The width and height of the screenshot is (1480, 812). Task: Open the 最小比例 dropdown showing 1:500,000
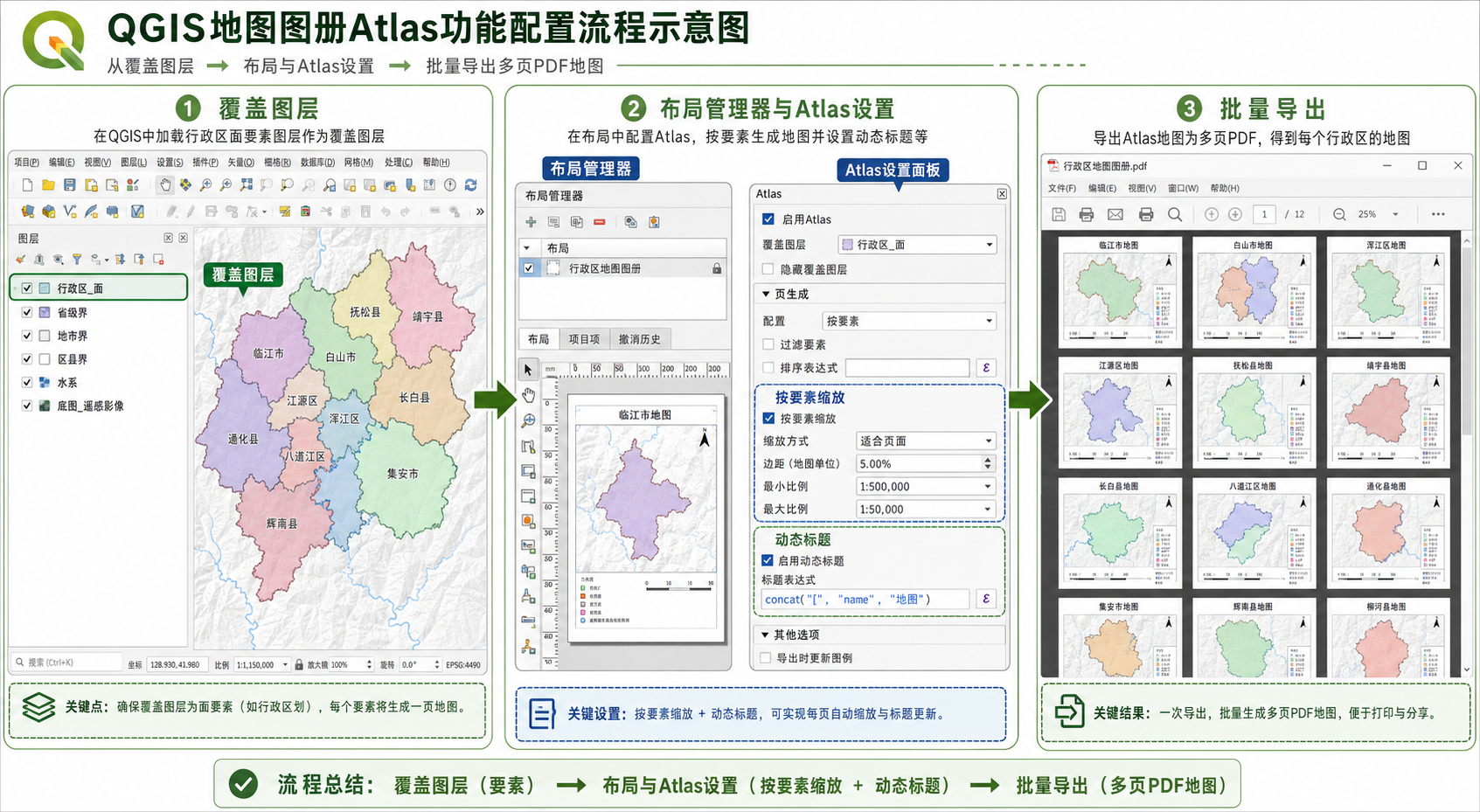(x=926, y=487)
